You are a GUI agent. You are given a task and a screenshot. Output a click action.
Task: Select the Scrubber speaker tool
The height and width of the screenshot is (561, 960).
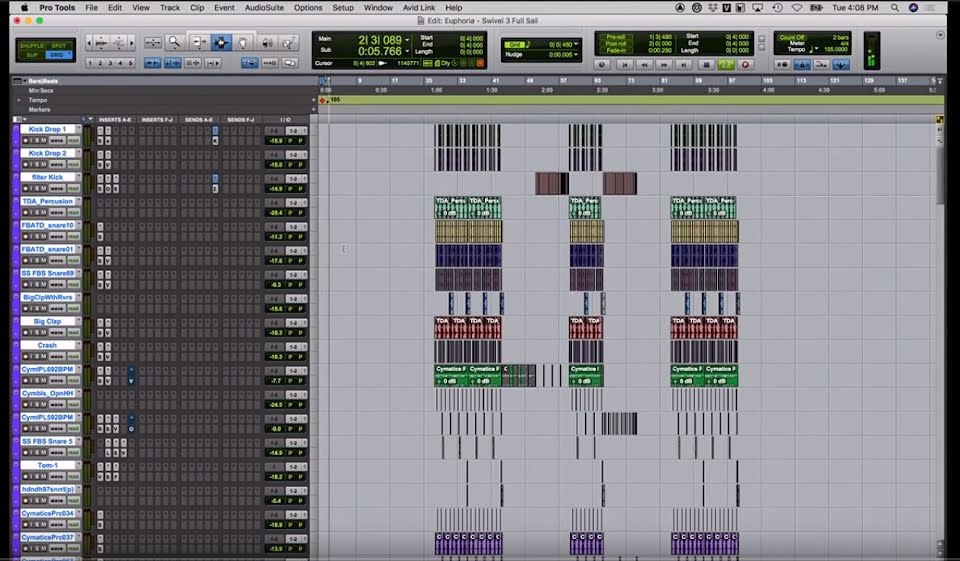point(267,42)
